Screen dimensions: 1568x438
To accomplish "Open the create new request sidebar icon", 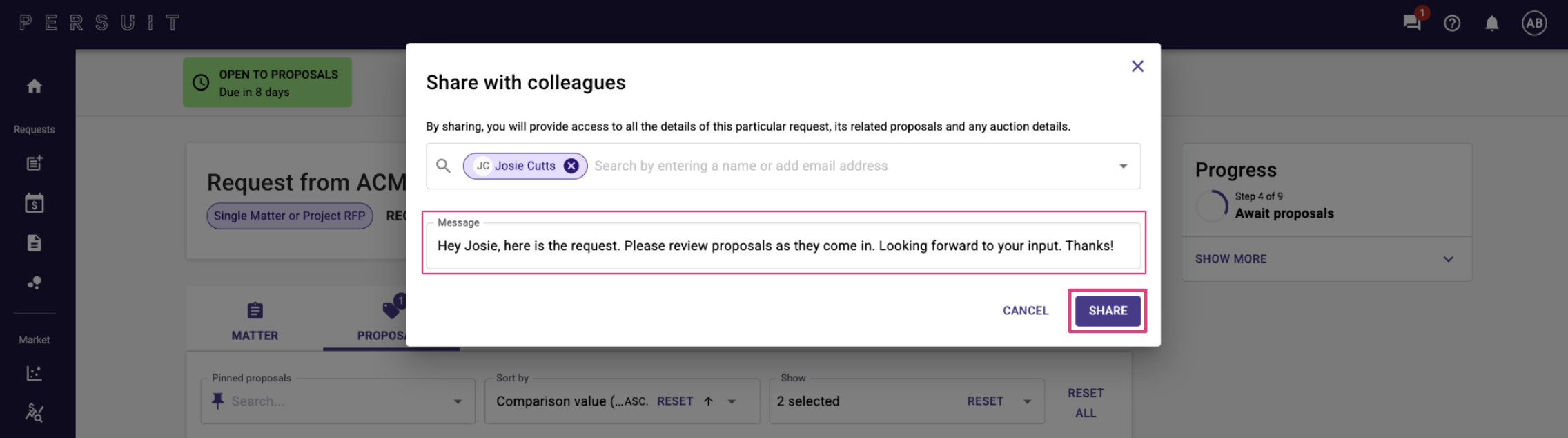I will [35, 163].
